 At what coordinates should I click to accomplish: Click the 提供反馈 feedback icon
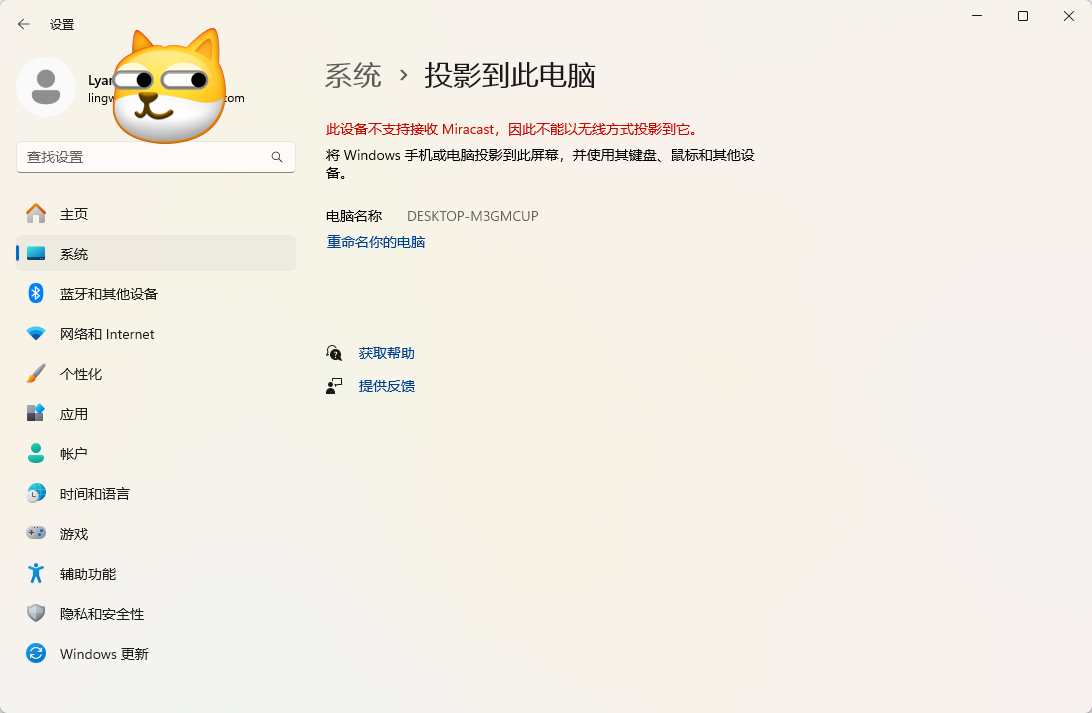pos(334,385)
